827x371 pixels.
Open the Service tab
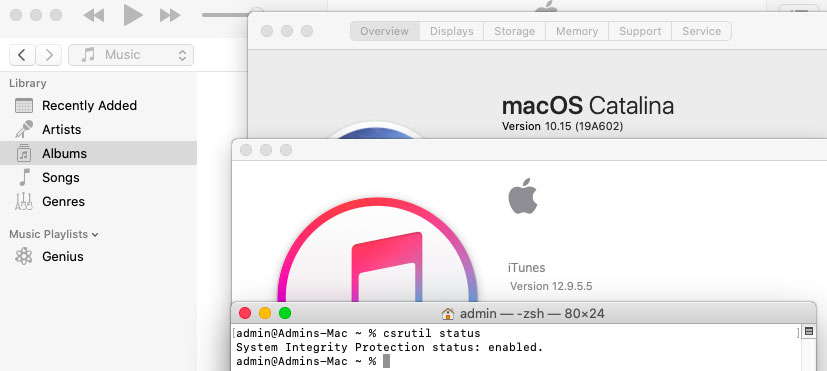(701, 31)
